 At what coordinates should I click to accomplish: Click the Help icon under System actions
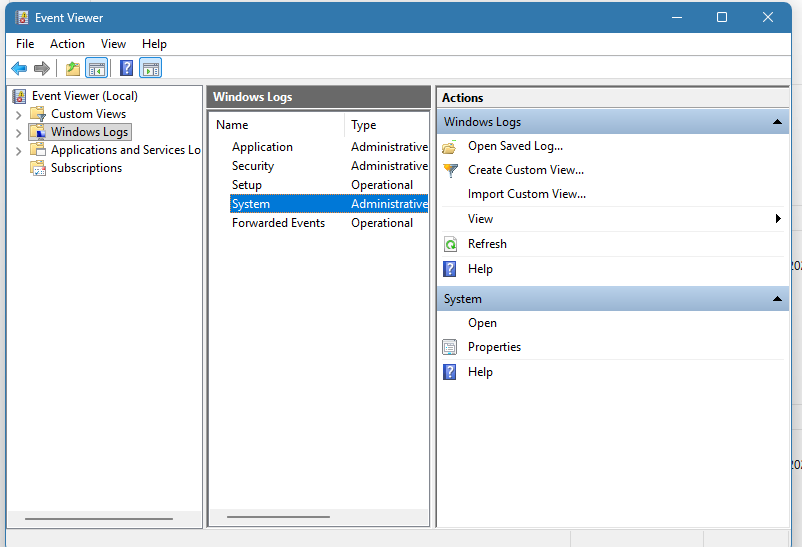pos(450,372)
